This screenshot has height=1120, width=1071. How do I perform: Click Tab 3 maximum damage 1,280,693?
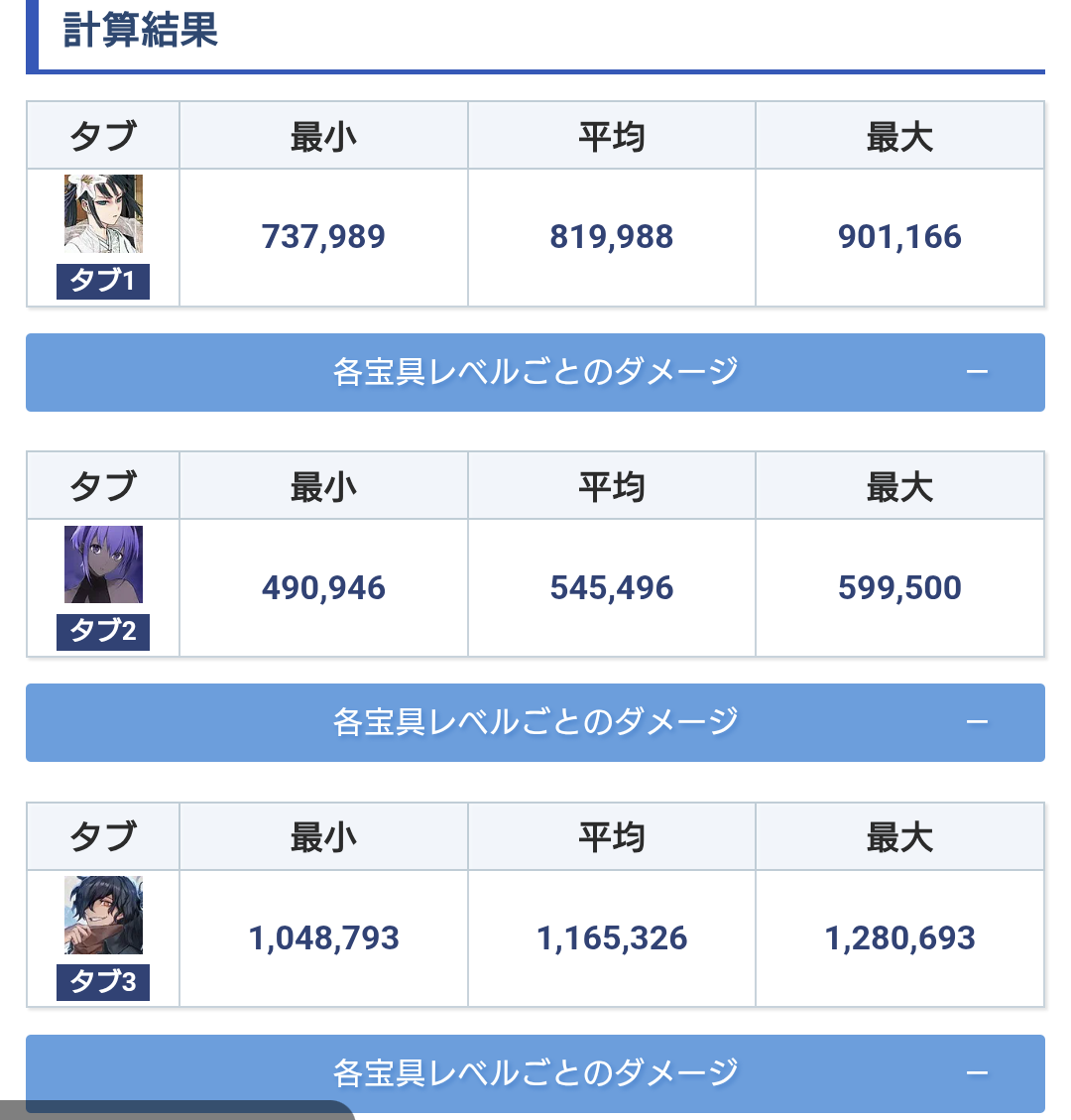click(899, 938)
